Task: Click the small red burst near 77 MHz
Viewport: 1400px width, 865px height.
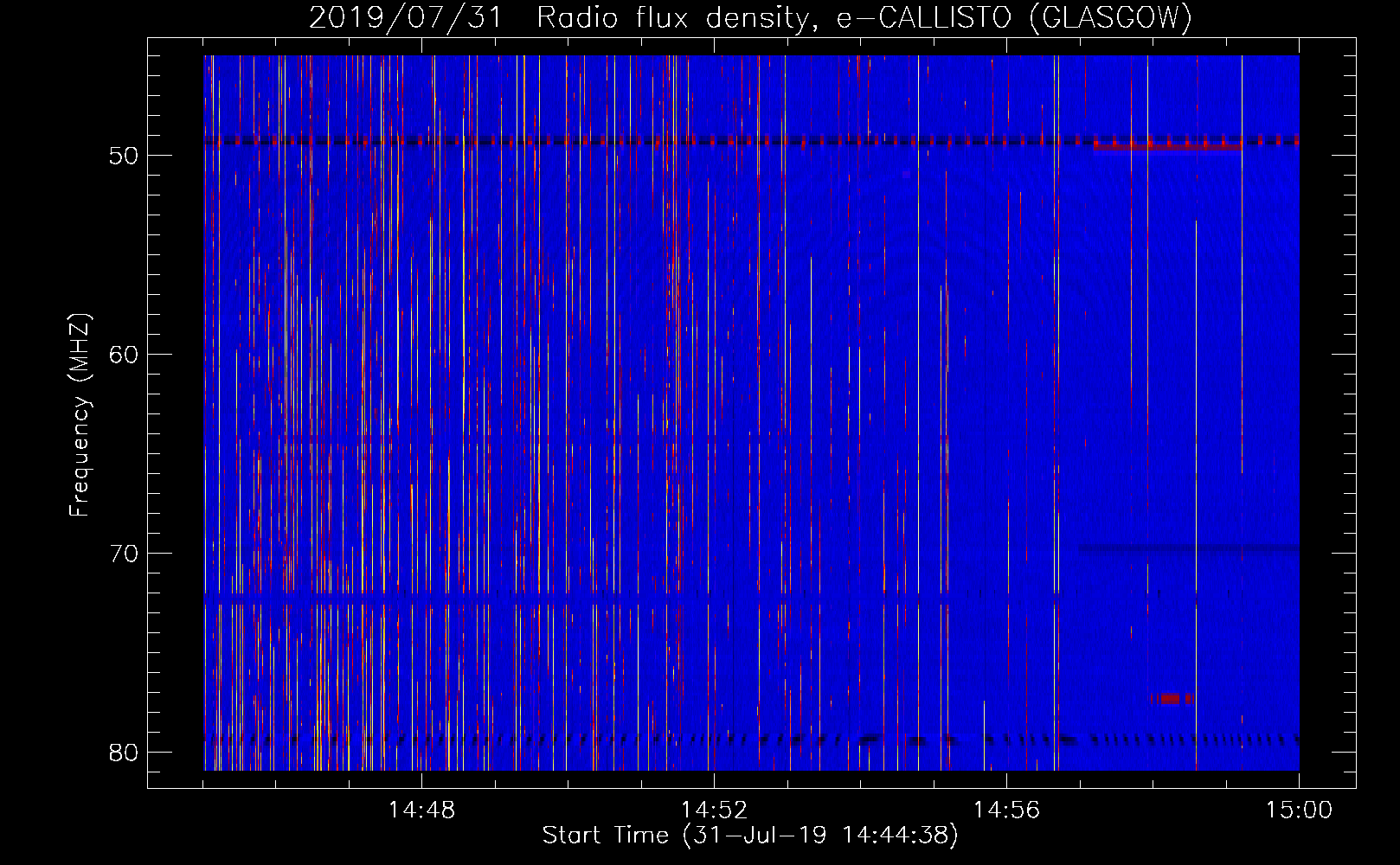Action: pyautogui.click(x=1171, y=698)
